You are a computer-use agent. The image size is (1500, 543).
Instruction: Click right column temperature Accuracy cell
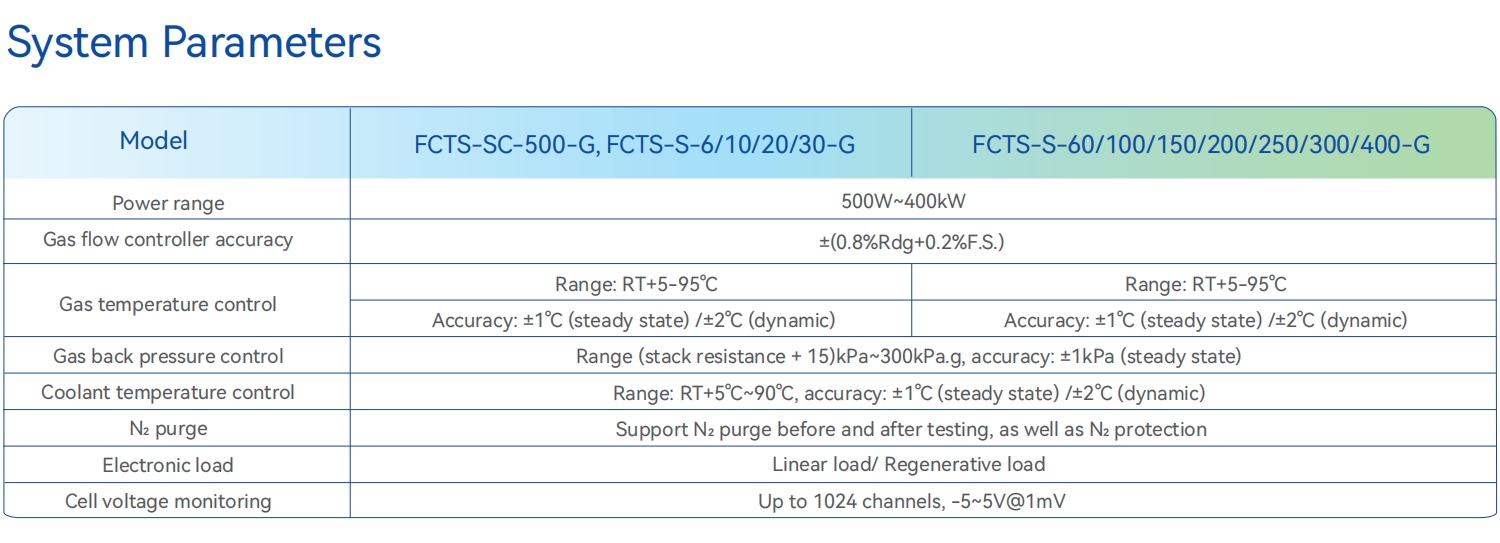pos(1204,320)
